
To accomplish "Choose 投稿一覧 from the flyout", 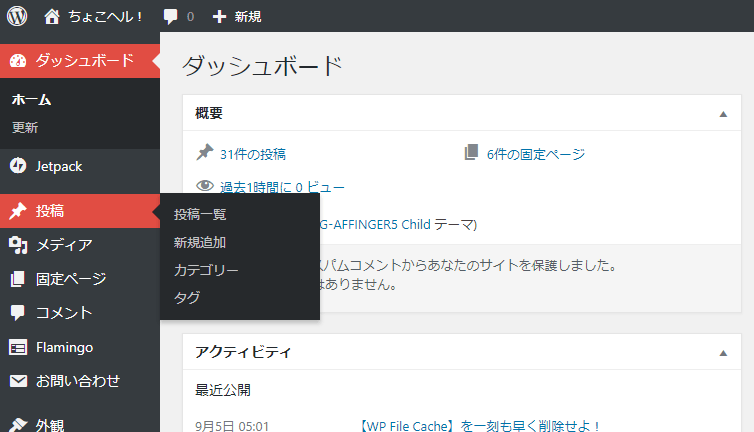I will click(x=200, y=214).
